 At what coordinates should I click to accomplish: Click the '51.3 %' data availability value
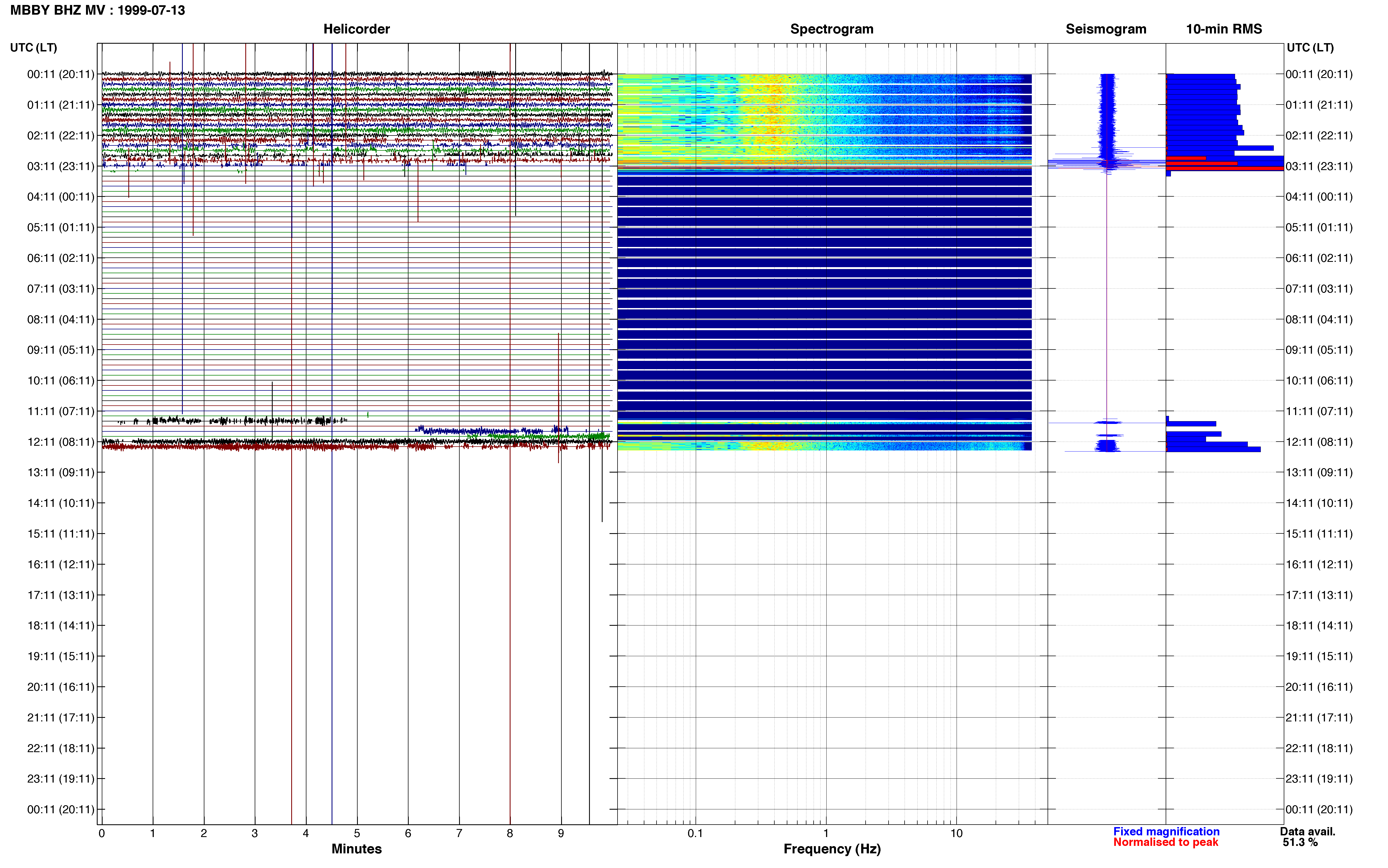1300,843
